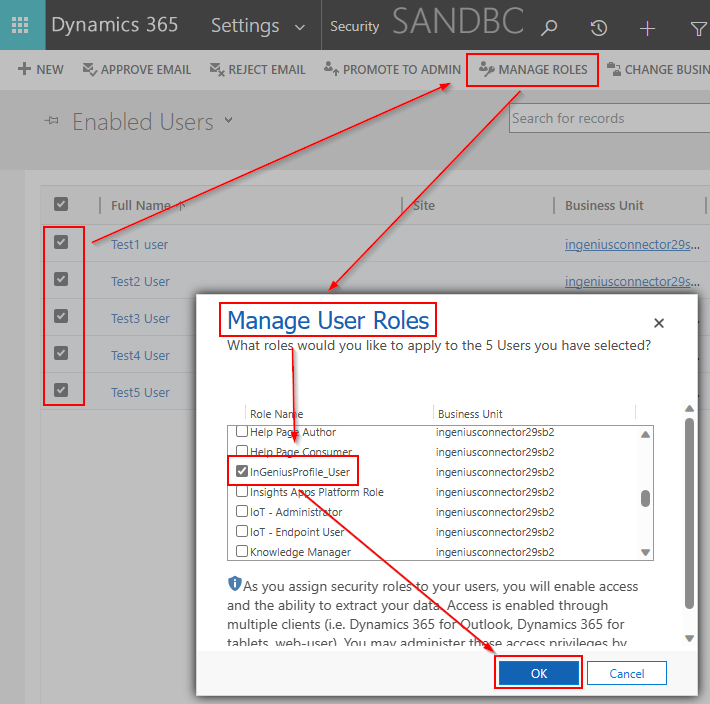The width and height of the screenshot is (710, 704).
Task: Close the Manage User Roles dialog
Action: pos(658,323)
